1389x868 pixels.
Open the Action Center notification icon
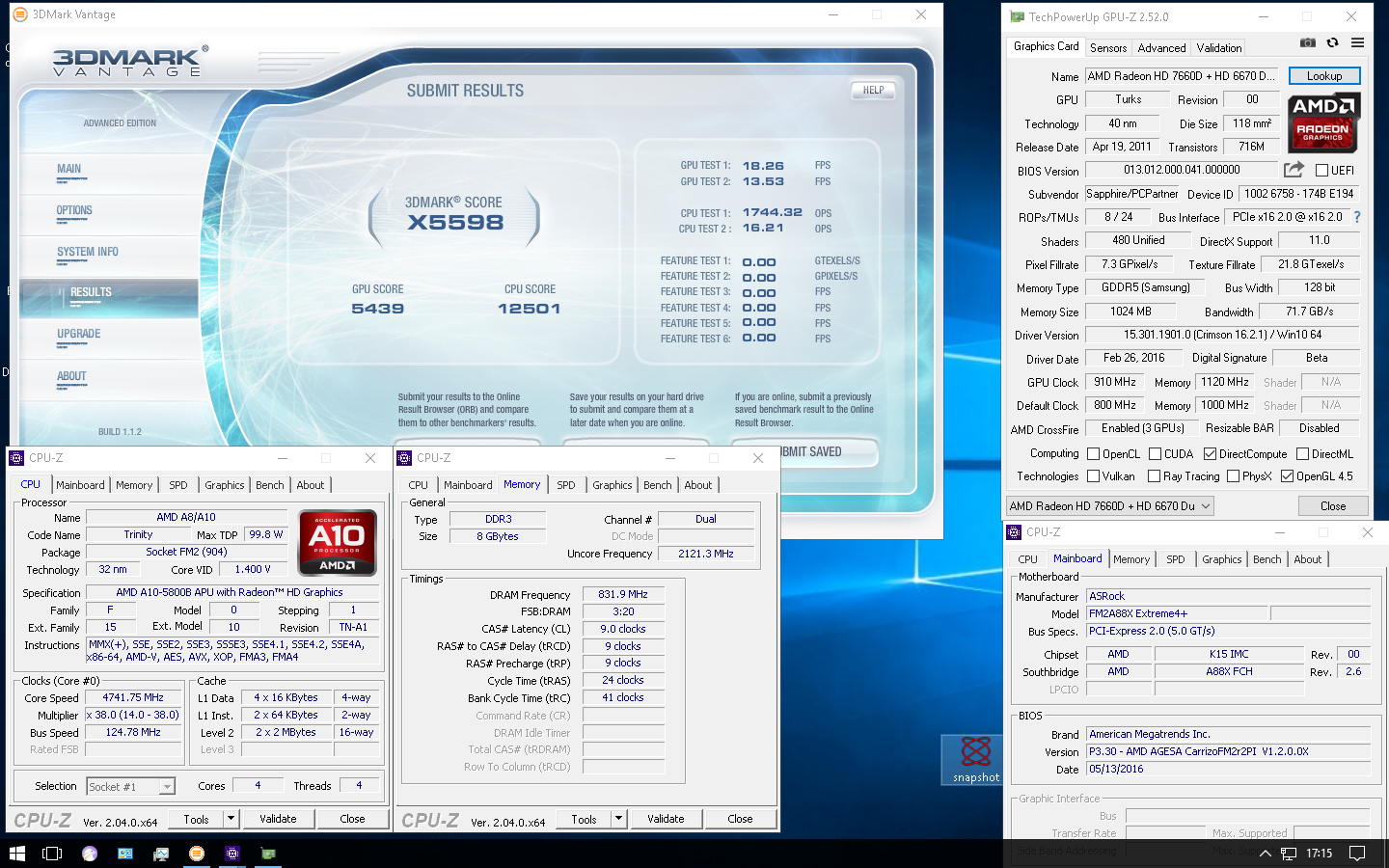pyautogui.click(x=1356, y=853)
